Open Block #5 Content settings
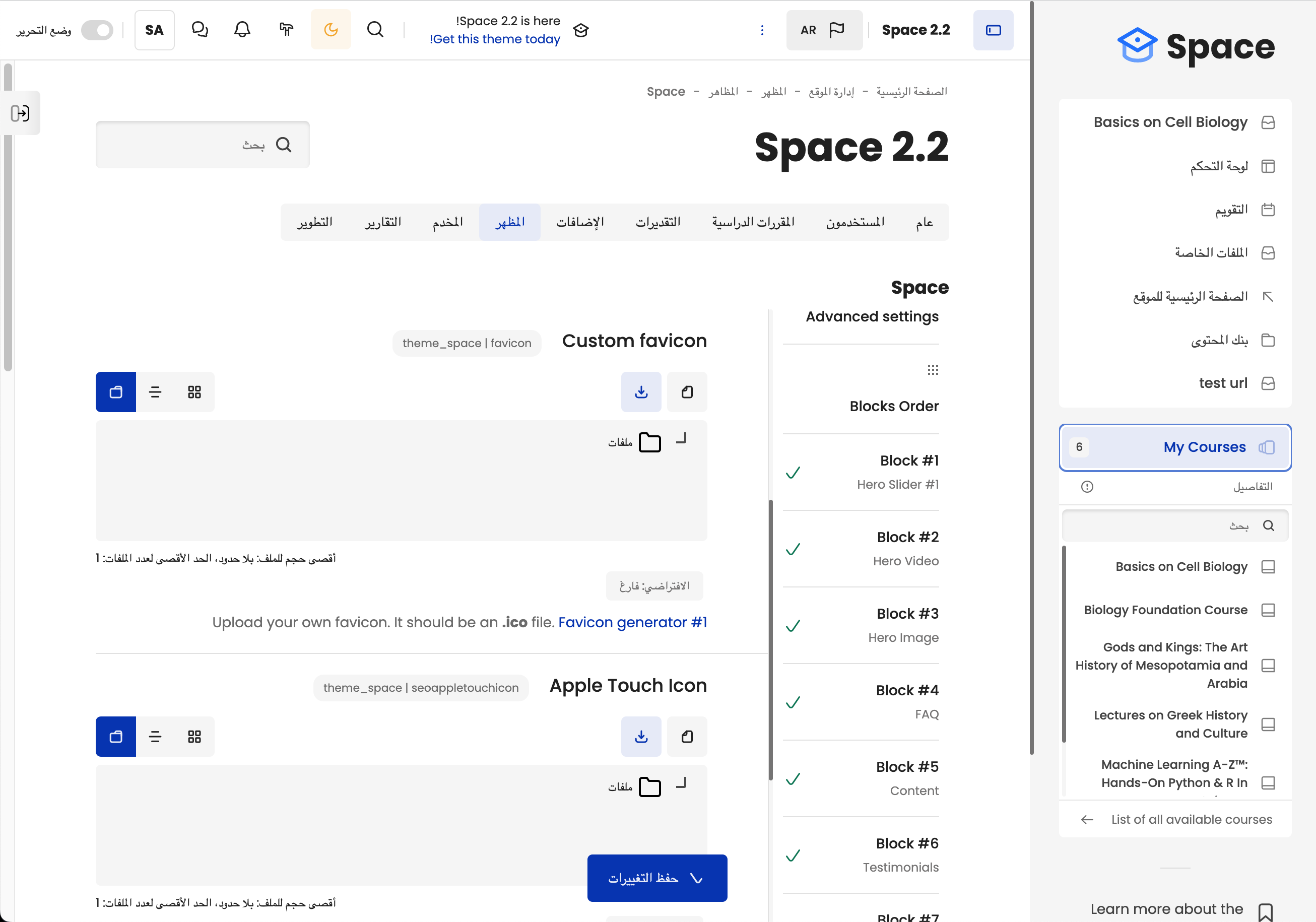The height and width of the screenshot is (922, 1316). (x=861, y=778)
